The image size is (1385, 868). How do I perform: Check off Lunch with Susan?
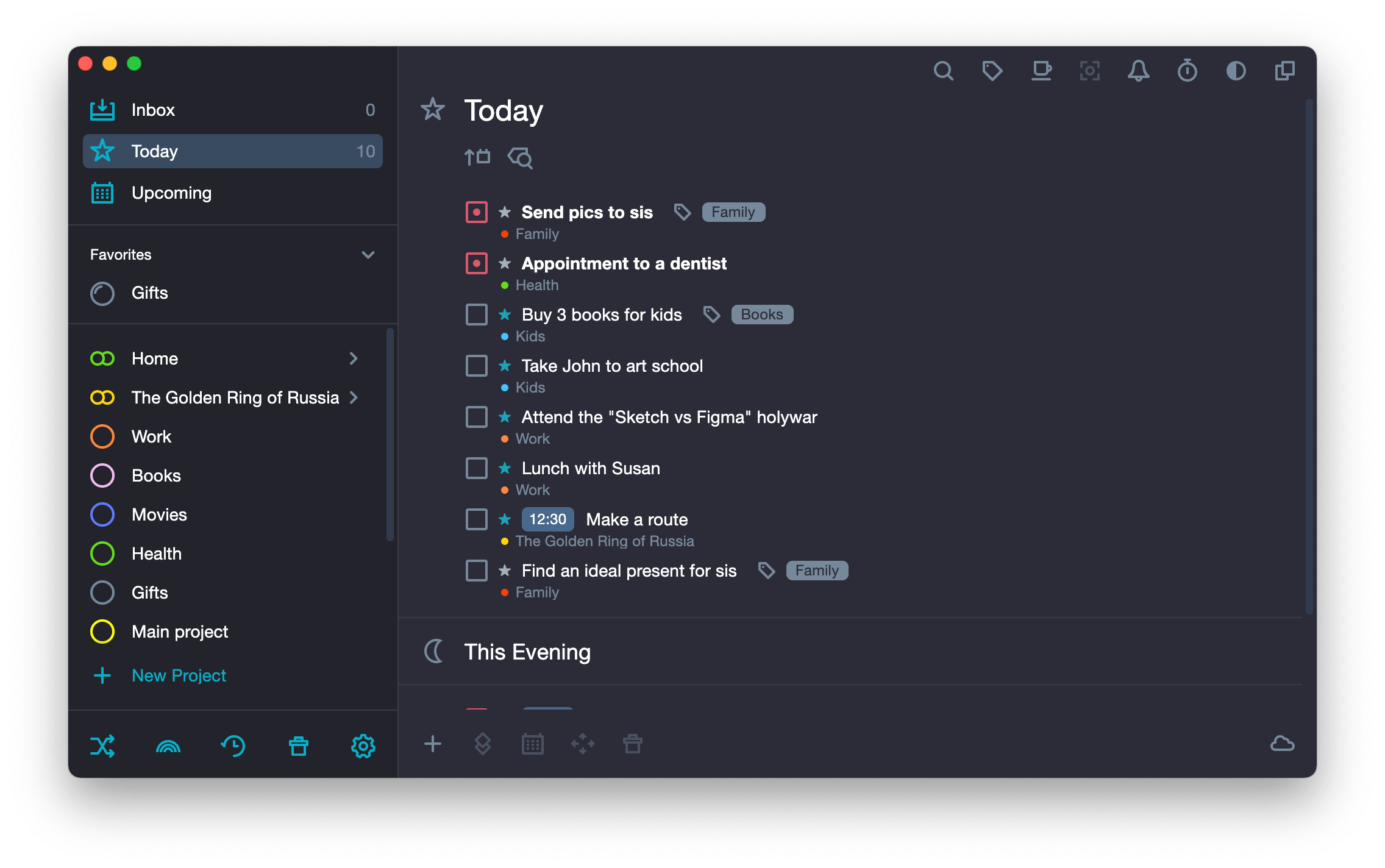click(477, 468)
